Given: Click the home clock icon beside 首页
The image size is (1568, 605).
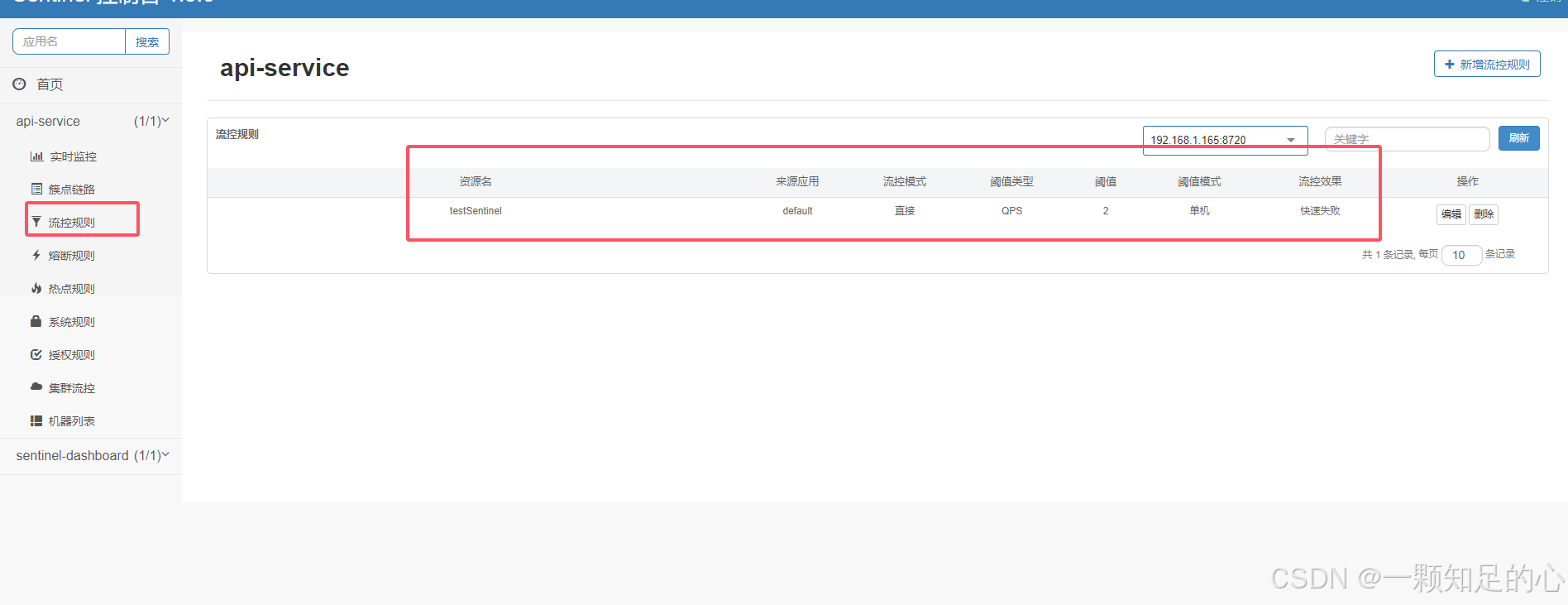Looking at the screenshot, I should click(x=19, y=84).
